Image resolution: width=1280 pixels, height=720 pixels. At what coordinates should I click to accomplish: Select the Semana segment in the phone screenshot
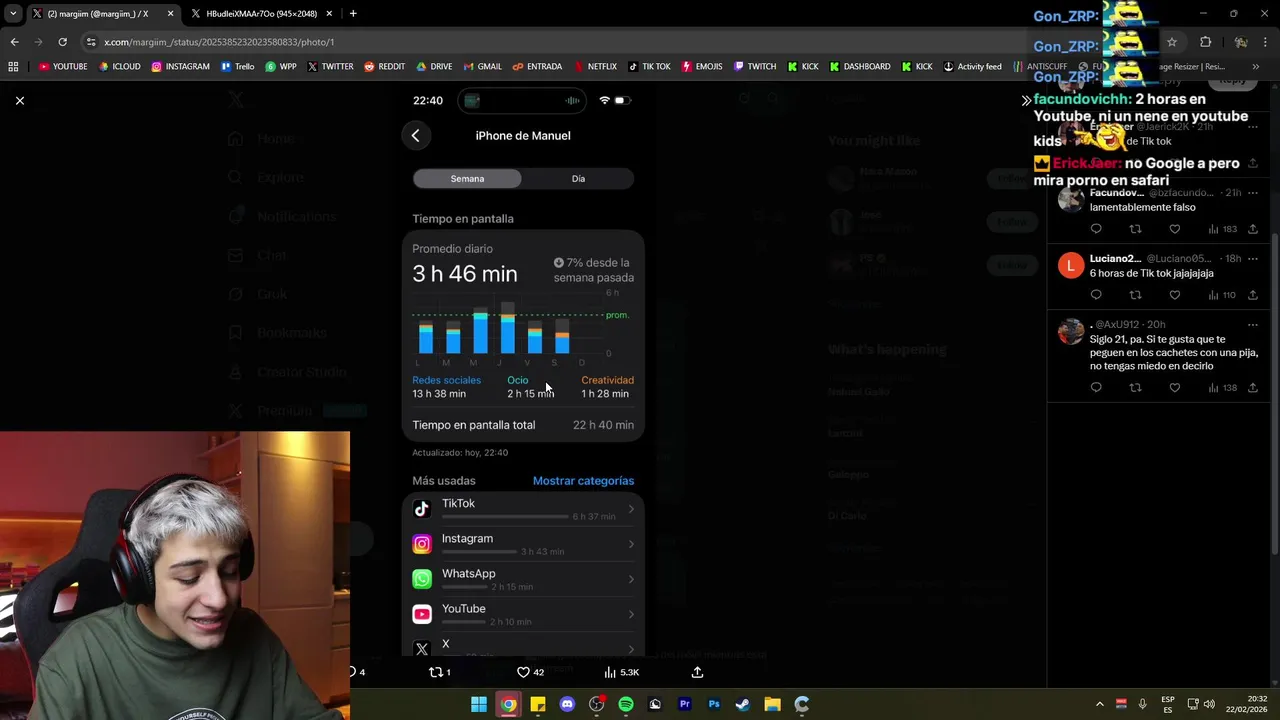click(x=467, y=178)
